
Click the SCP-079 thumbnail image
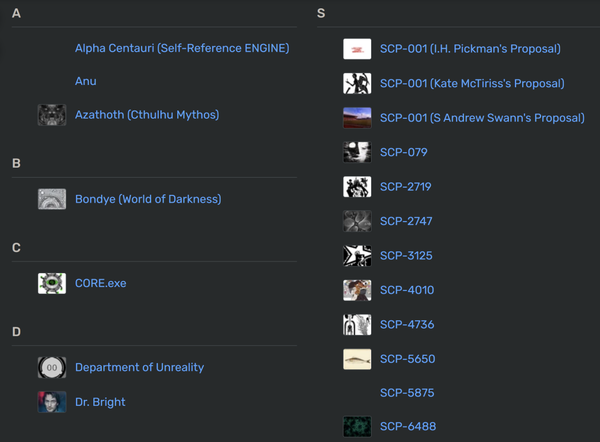point(357,152)
